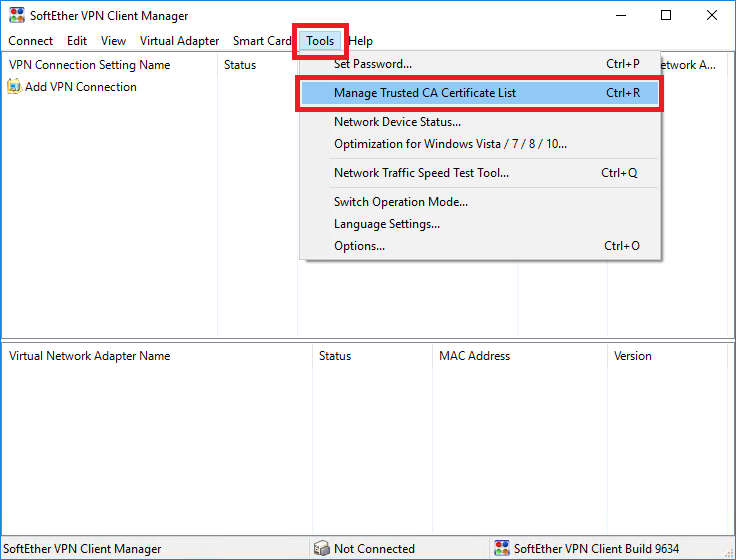The width and height of the screenshot is (736, 560).
Task: Click SoftEther VPN Client Build 9634 text
Action: pos(596,549)
